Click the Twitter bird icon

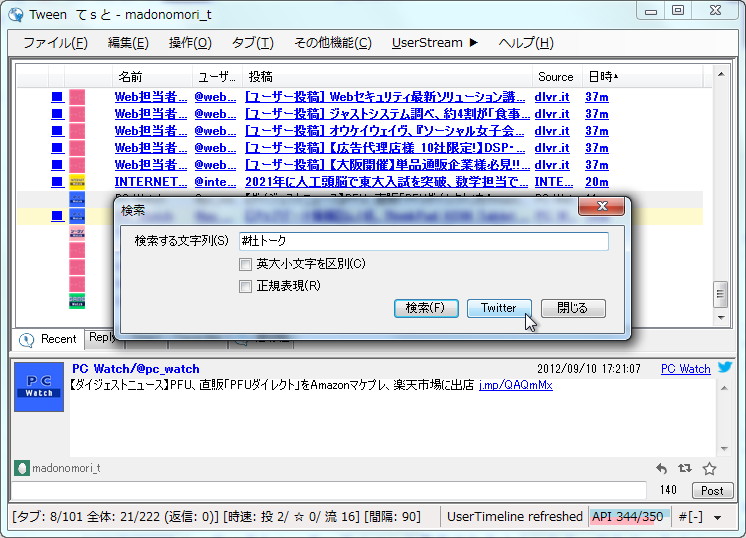pyautogui.click(x=725, y=367)
